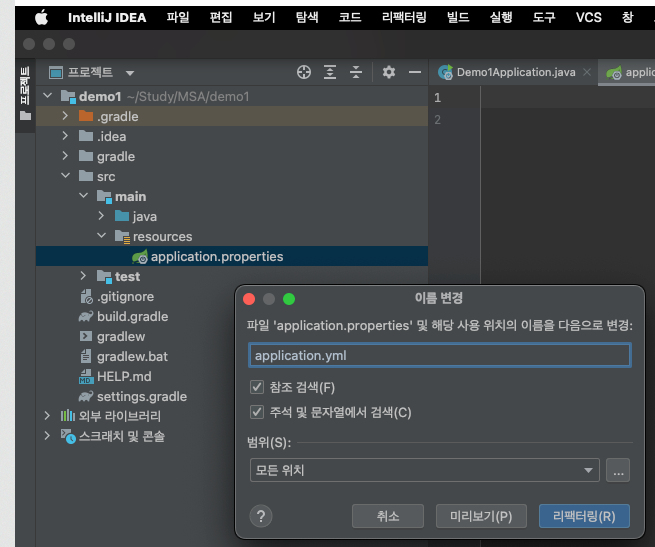Click the HELP.md markdown icon
This screenshot has height=547, width=655.
[x=86, y=377]
